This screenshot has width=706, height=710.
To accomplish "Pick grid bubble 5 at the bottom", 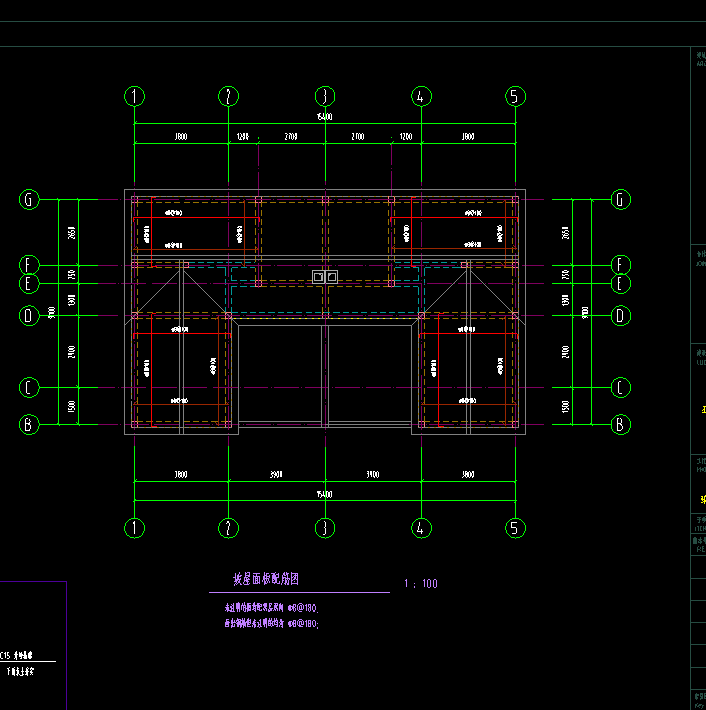I will [515, 528].
